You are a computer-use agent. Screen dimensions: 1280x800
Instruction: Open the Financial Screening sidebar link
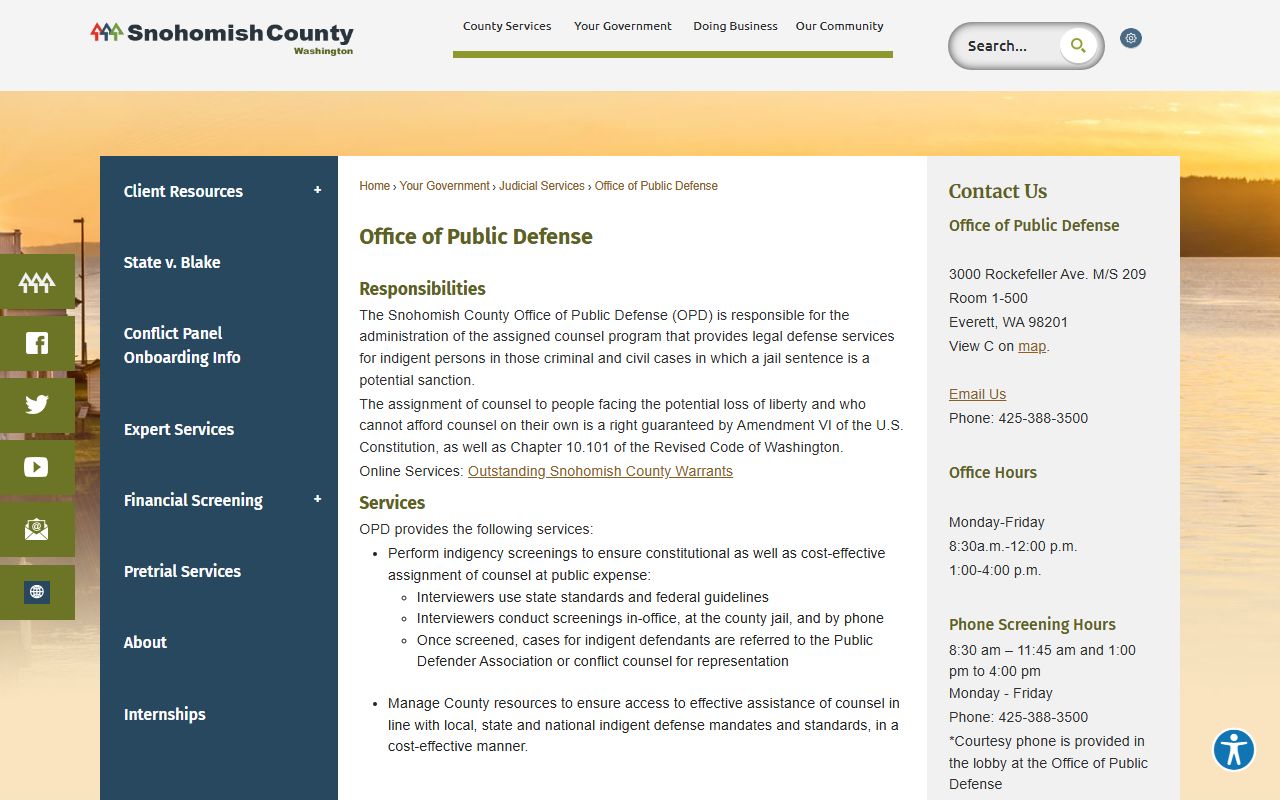pos(193,500)
